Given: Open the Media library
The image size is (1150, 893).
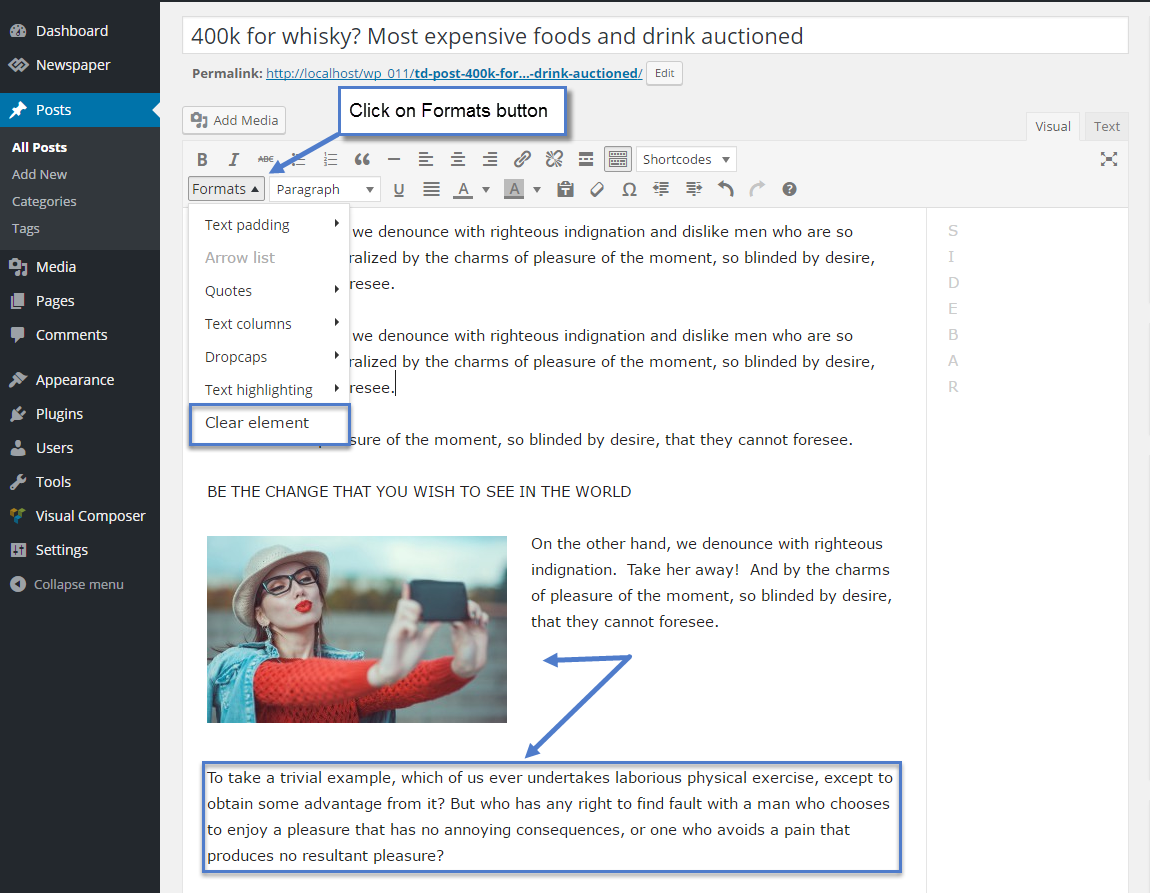Looking at the screenshot, I should [x=80, y=267].
